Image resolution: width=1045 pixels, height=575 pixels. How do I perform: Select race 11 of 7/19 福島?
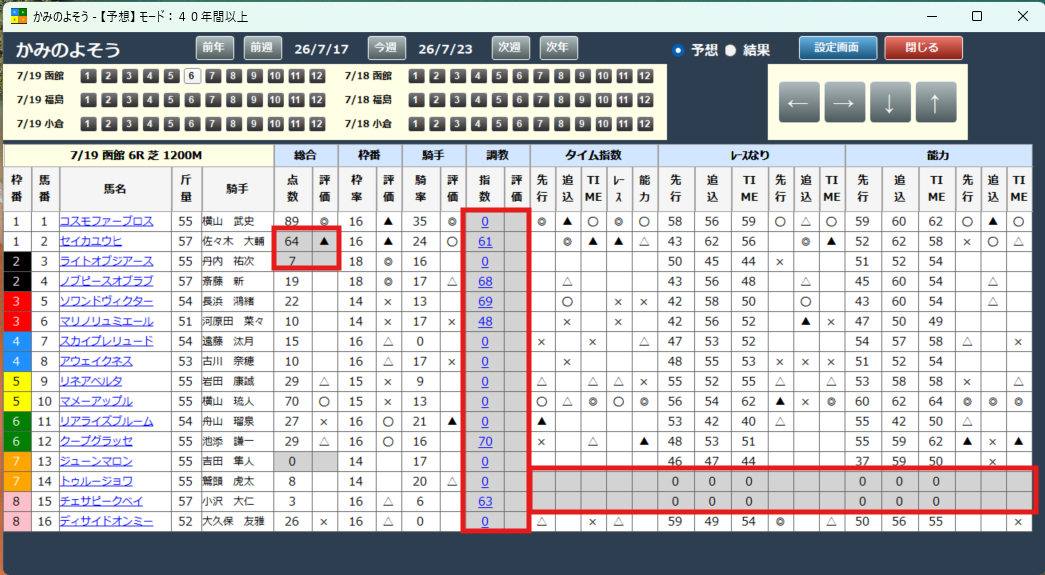coord(296,100)
